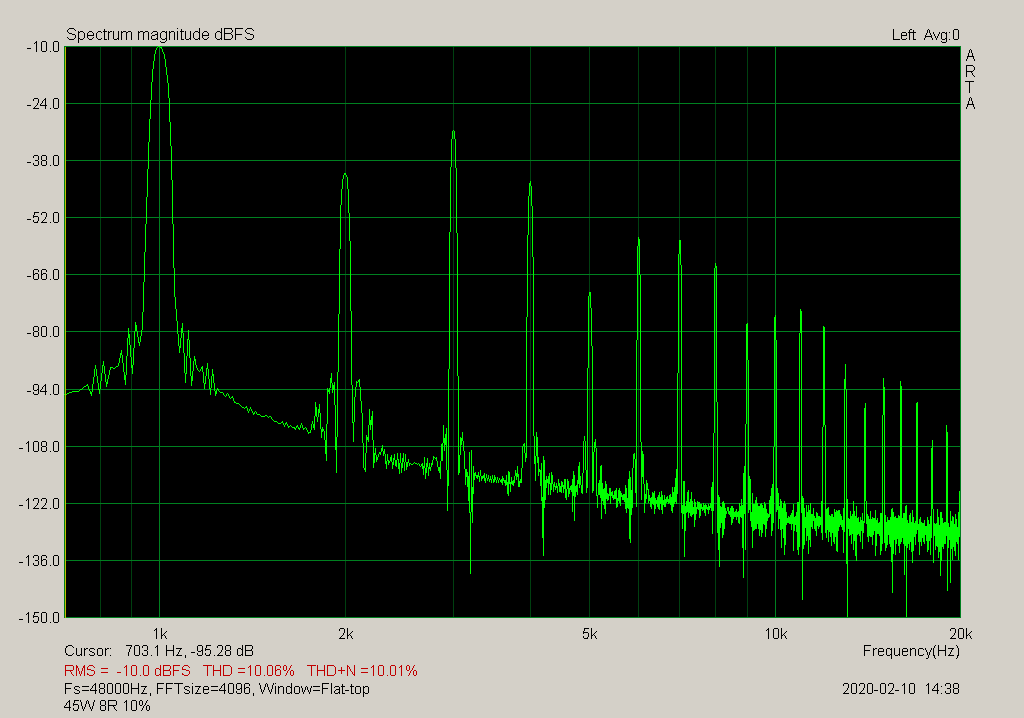Click the -150.0 y-axis label
Image resolution: width=1024 pixels, height=718 pixels.
[x=40, y=618]
